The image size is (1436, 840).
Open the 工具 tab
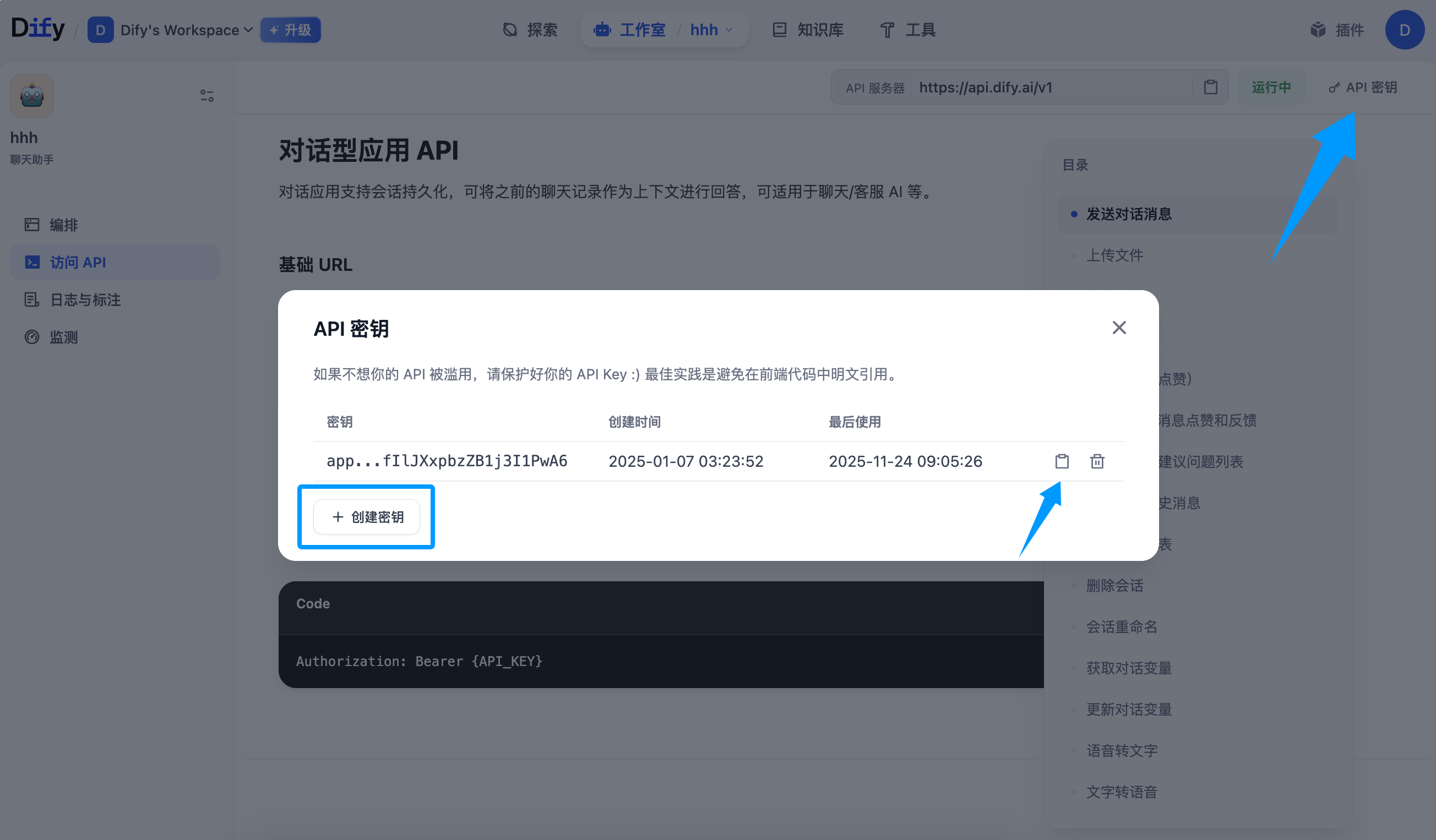[908, 30]
